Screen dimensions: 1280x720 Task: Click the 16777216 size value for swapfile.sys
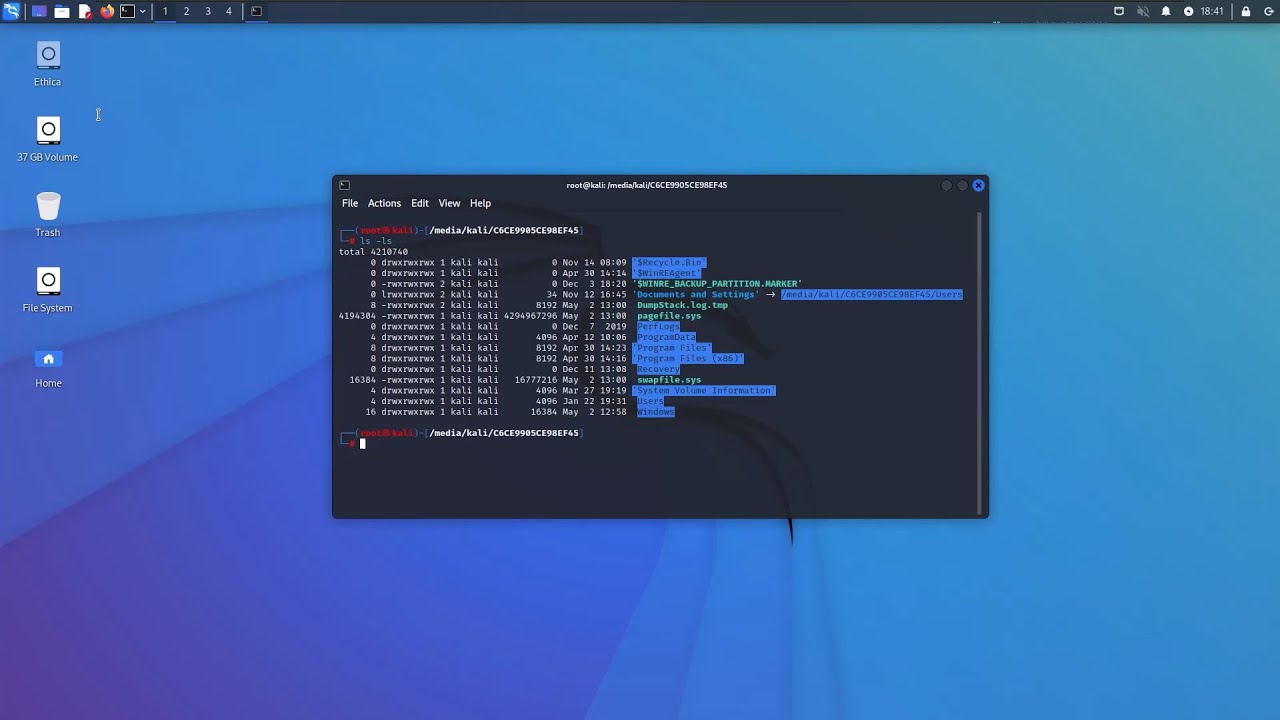pos(536,380)
